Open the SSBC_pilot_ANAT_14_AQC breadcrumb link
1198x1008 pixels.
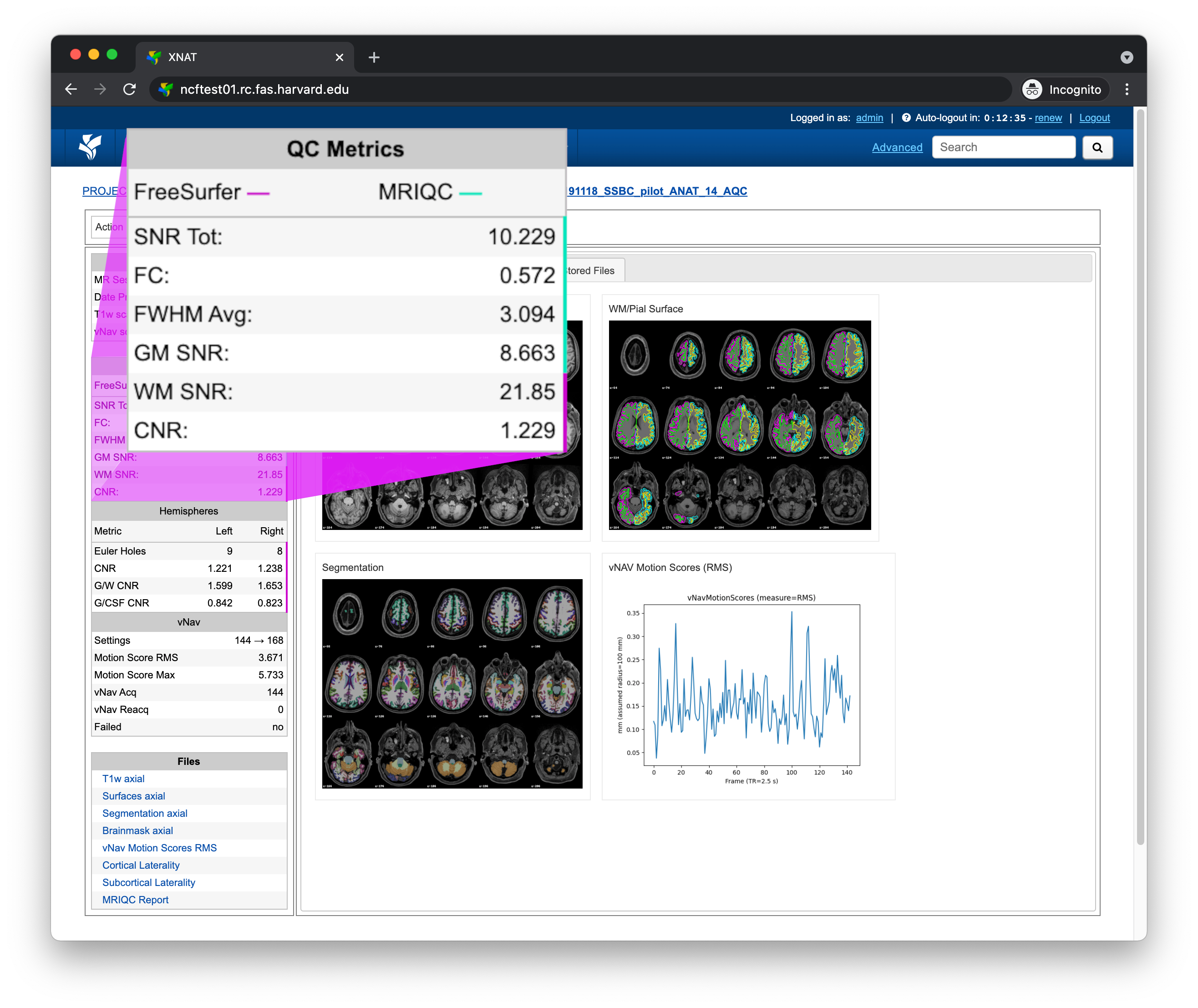(x=657, y=191)
